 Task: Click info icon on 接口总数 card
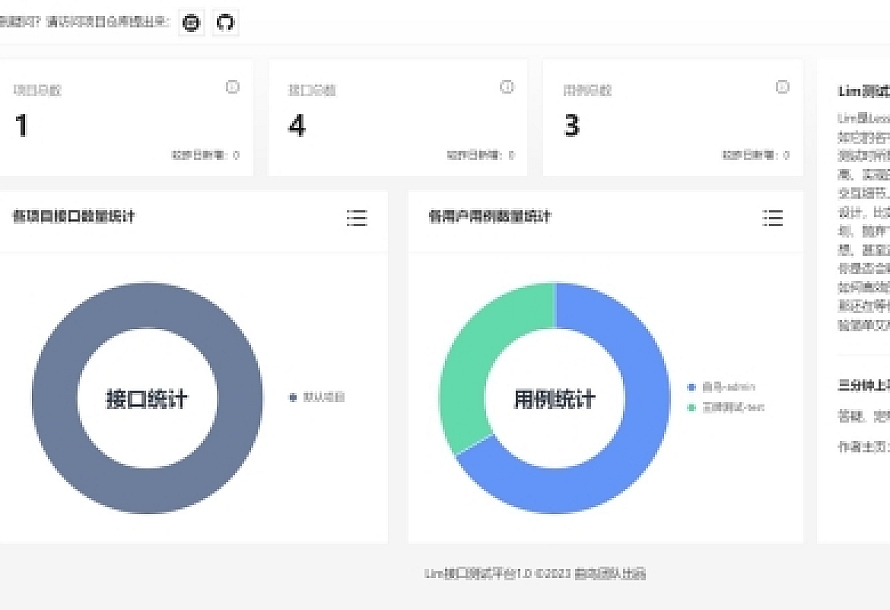coord(507,87)
